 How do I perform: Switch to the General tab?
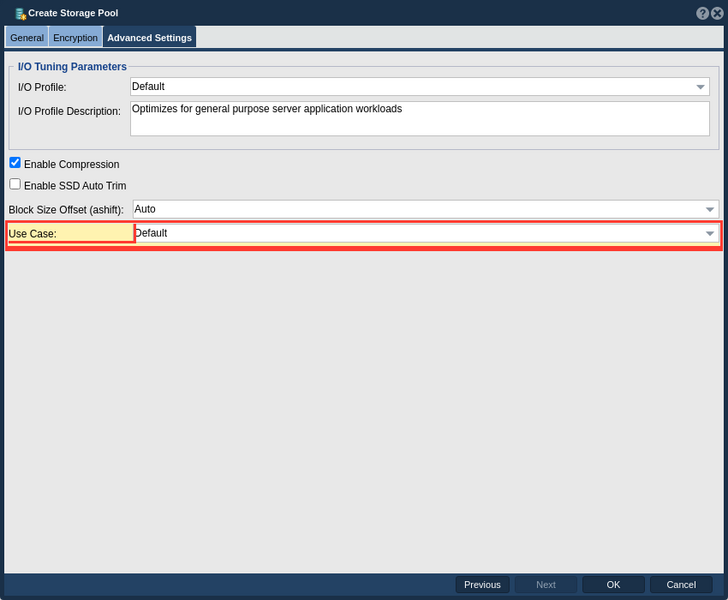(27, 38)
